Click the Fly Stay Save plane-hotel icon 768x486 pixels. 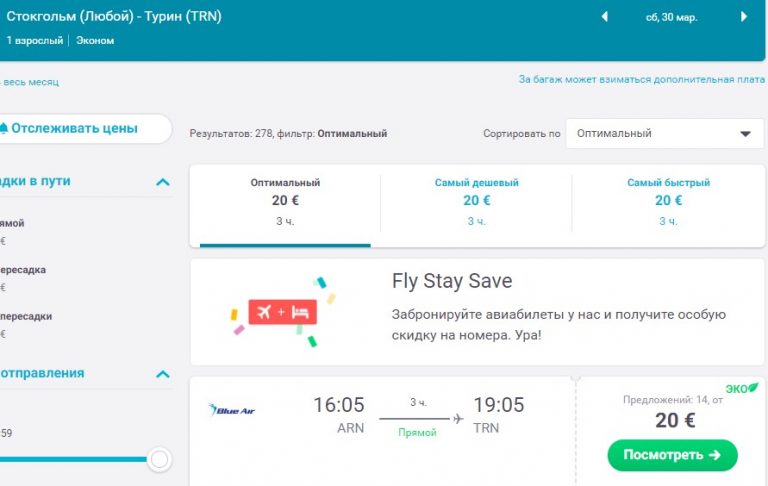pos(282,311)
